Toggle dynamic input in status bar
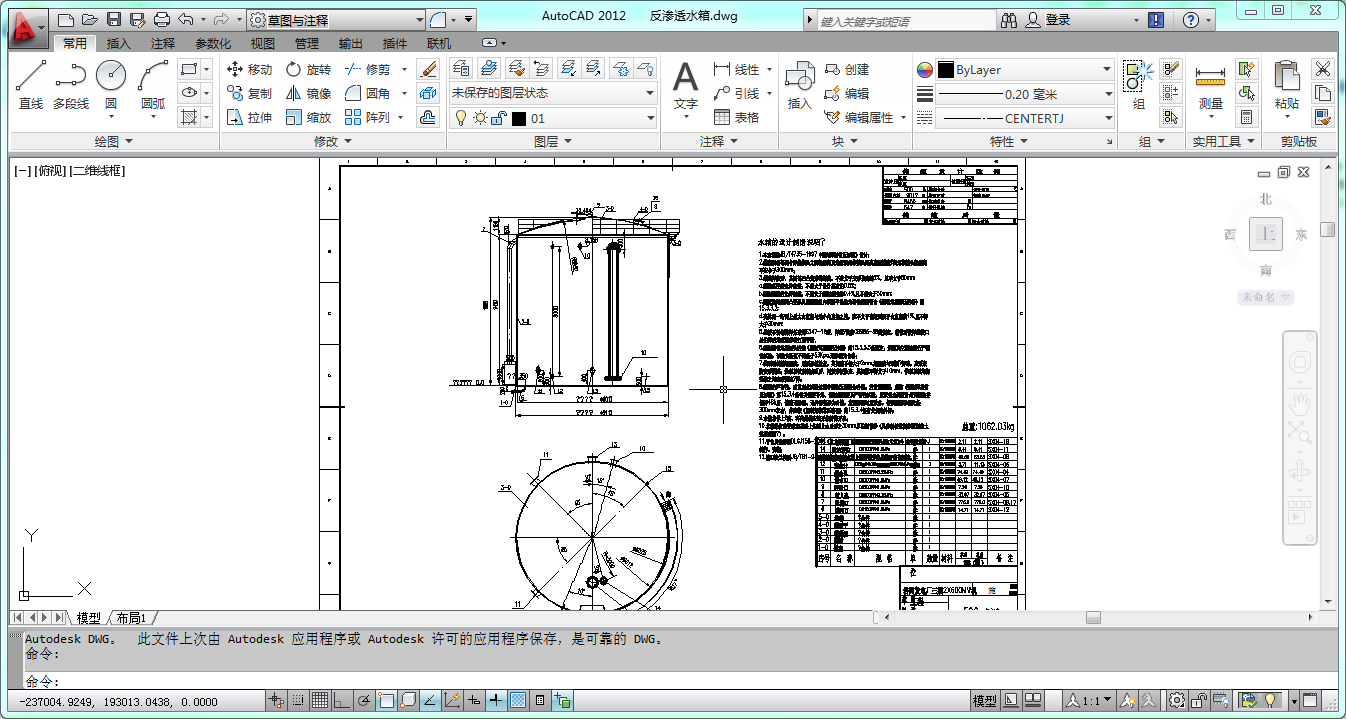This screenshot has height=719, width=1346. point(474,701)
